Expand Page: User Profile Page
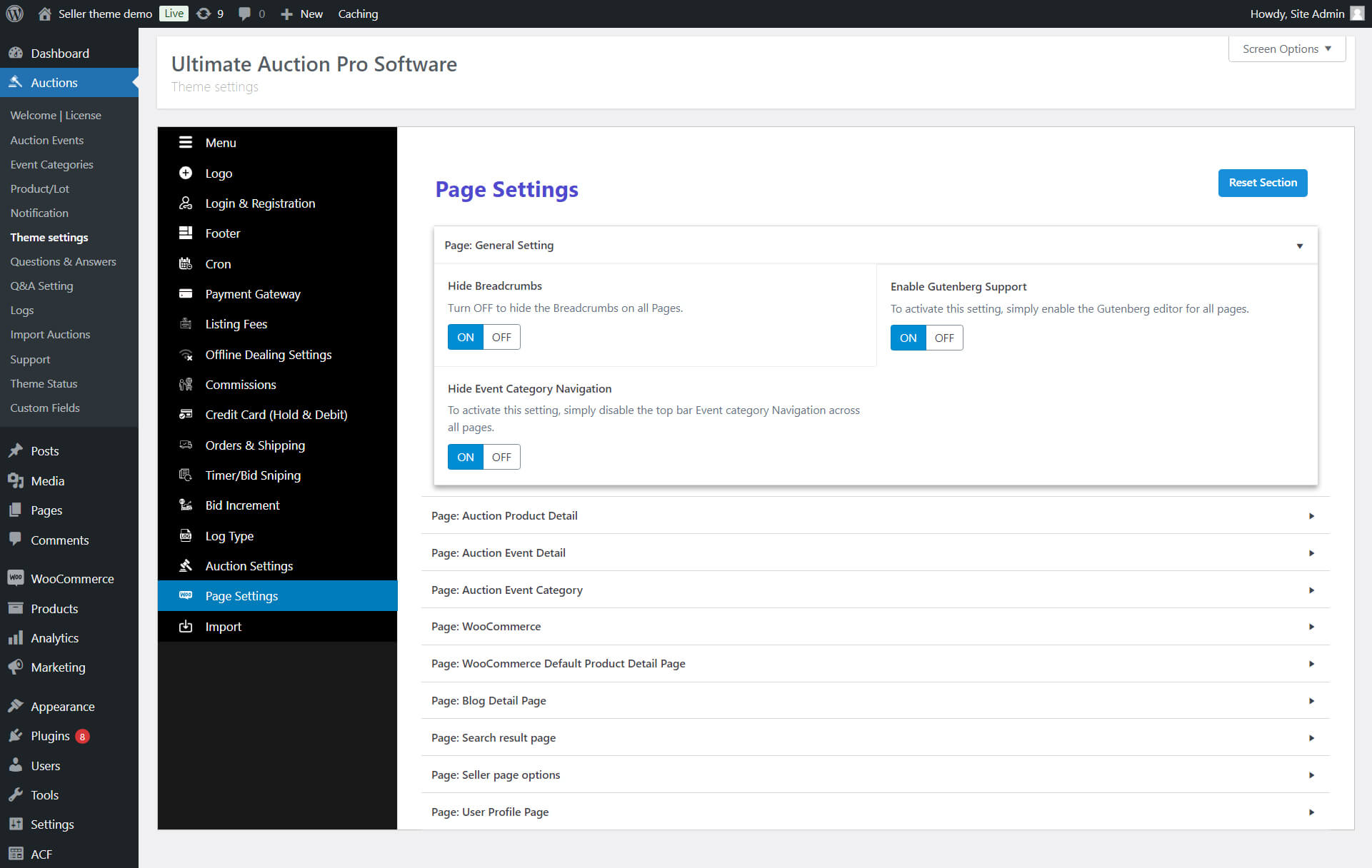This screenshot has width=1372, height=868. tap(876, 812)
